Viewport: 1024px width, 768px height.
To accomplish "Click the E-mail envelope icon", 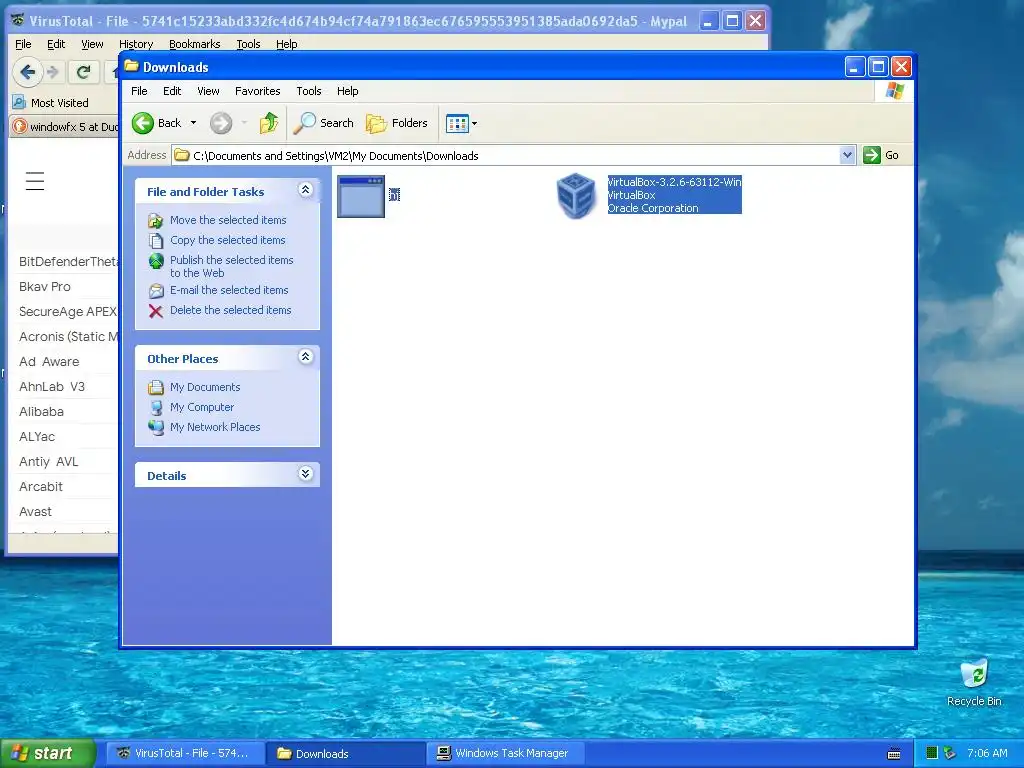I will click(155, 291).
